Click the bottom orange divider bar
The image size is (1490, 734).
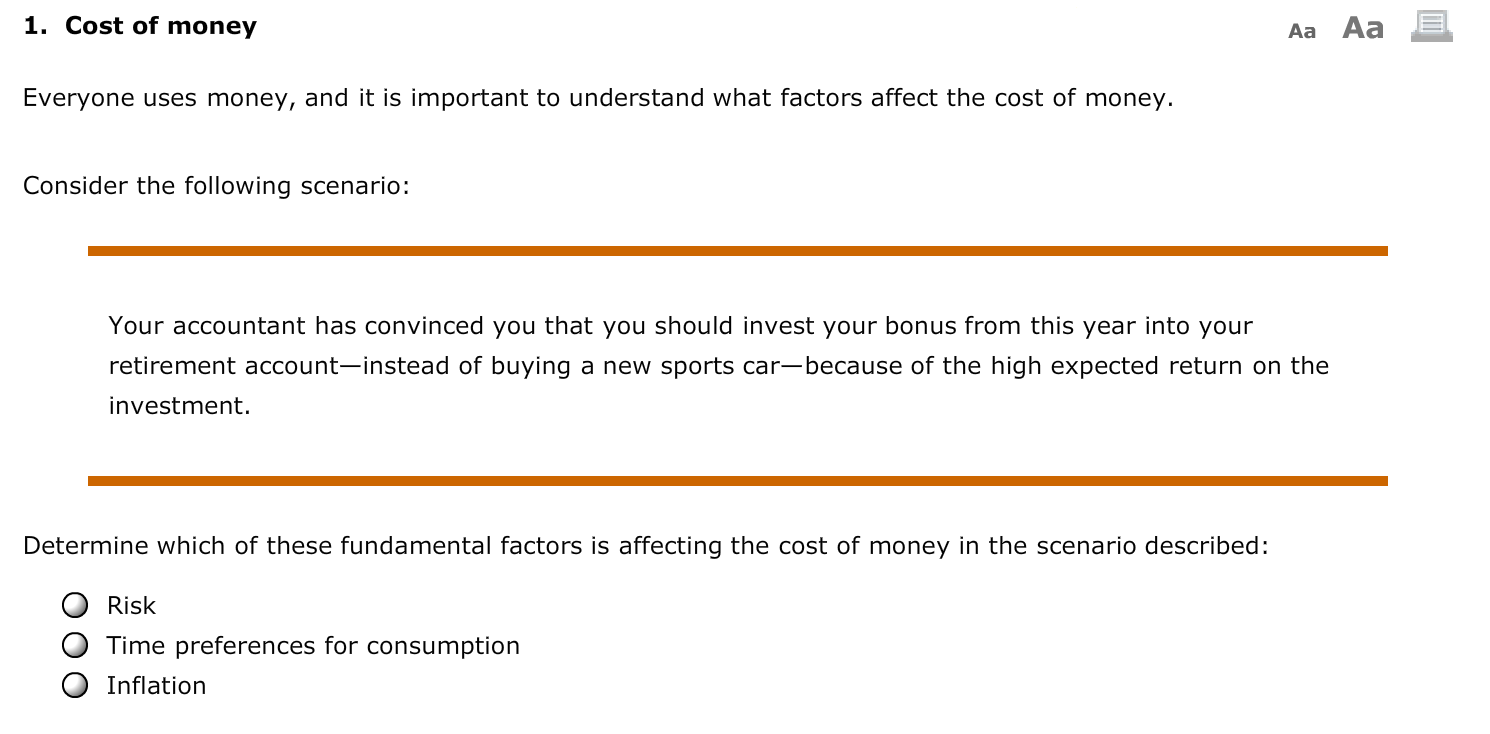coord(738,481)
